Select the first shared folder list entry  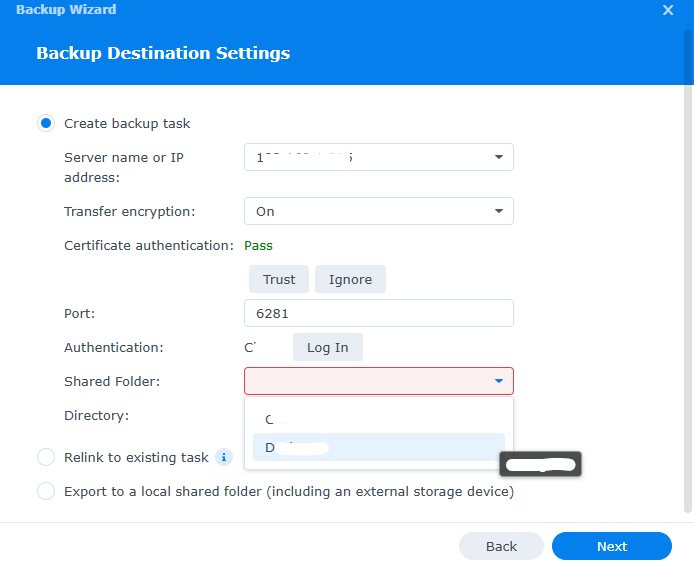click(x=379, y=419)
